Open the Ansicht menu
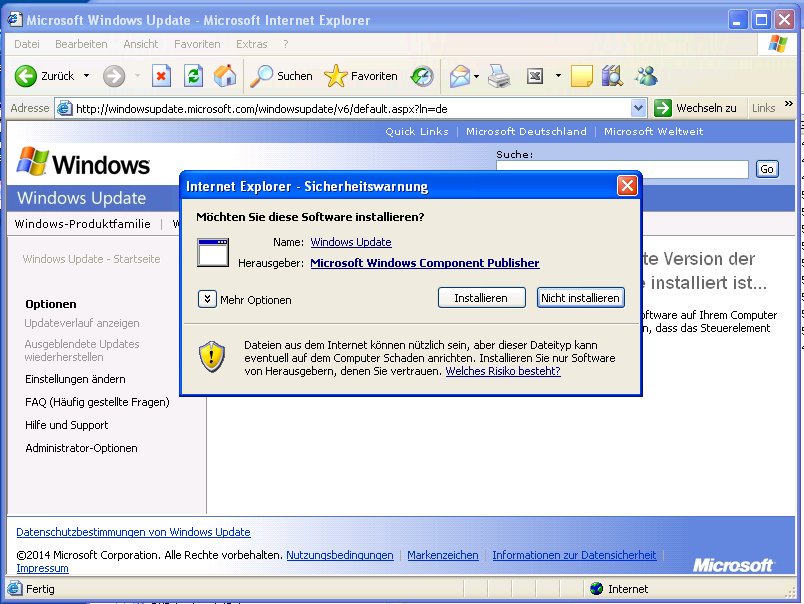804x604 pixels. (140, 44)
